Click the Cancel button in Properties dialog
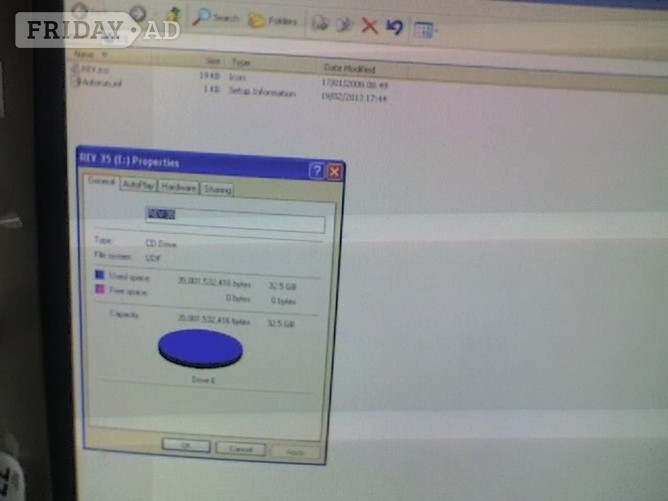This screenshot has height=501, width=668. point(241,449)
